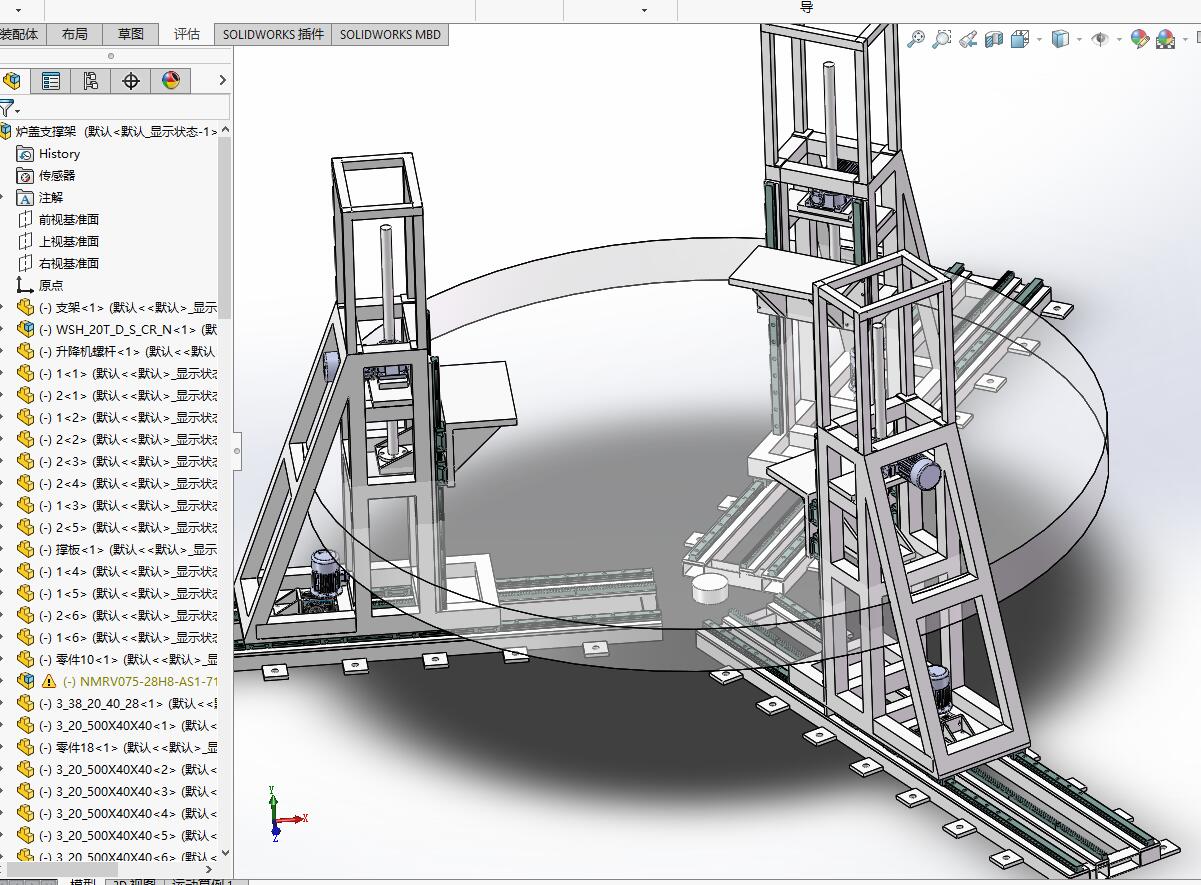Screen dimensions: 1201x885
Task: Switch to the DimXpertManager crosshair tab
Action: coord(131,81)
